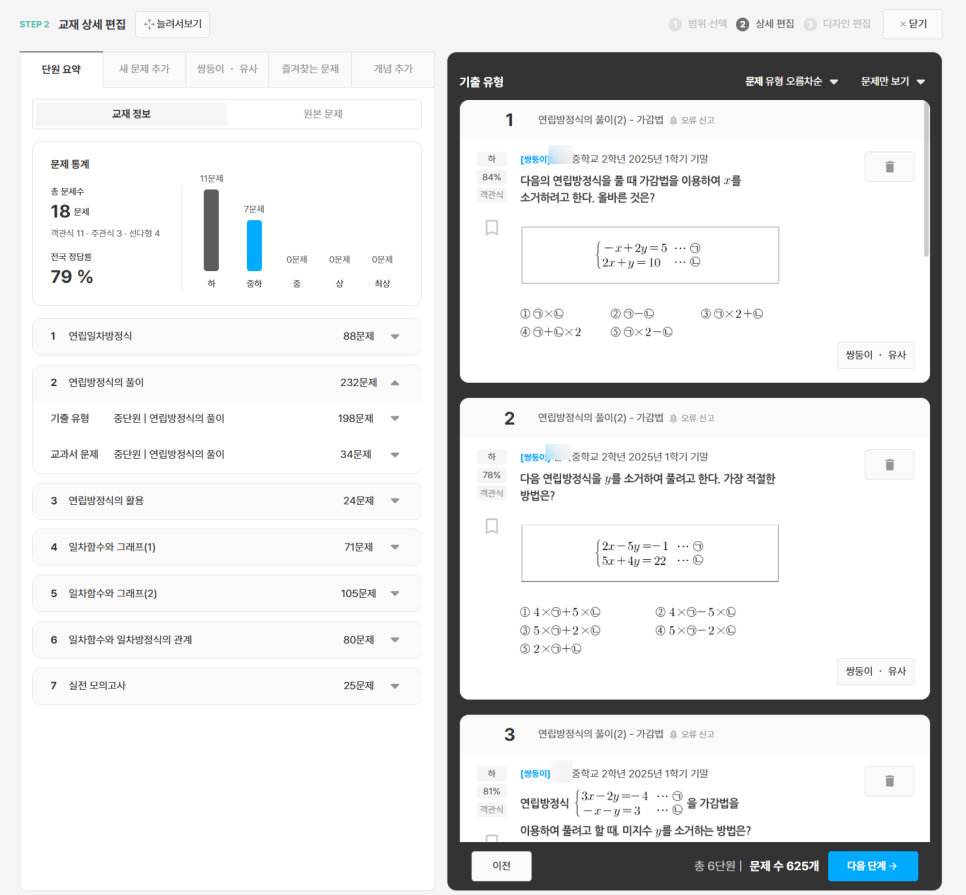Click the 중하 blue bar in chart
The image size is (966, 895).
pyautogui.click(x=254, y=245)
